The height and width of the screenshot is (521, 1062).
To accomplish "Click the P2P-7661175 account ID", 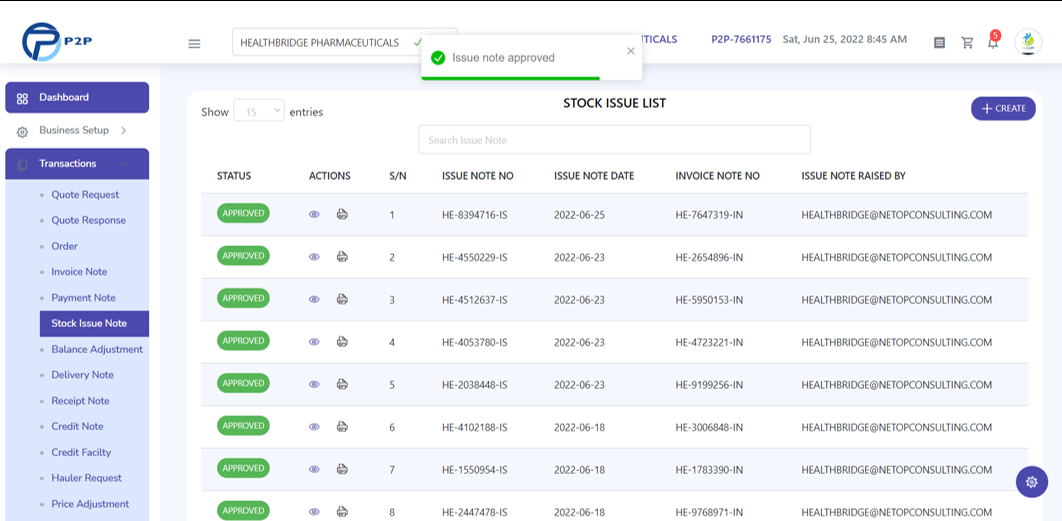I will [741, 39].
